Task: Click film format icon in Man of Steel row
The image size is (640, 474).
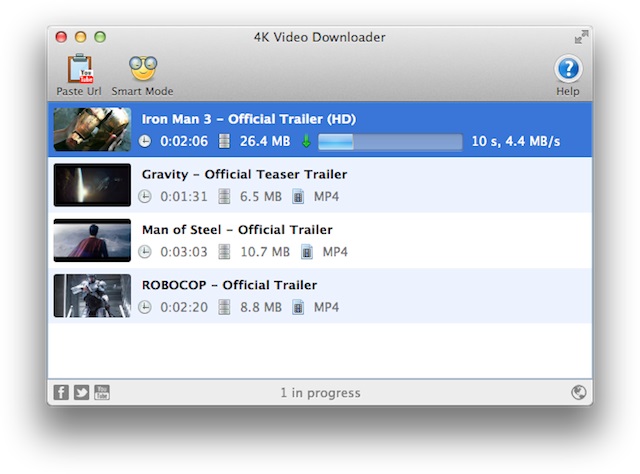Action: point(307,251)
